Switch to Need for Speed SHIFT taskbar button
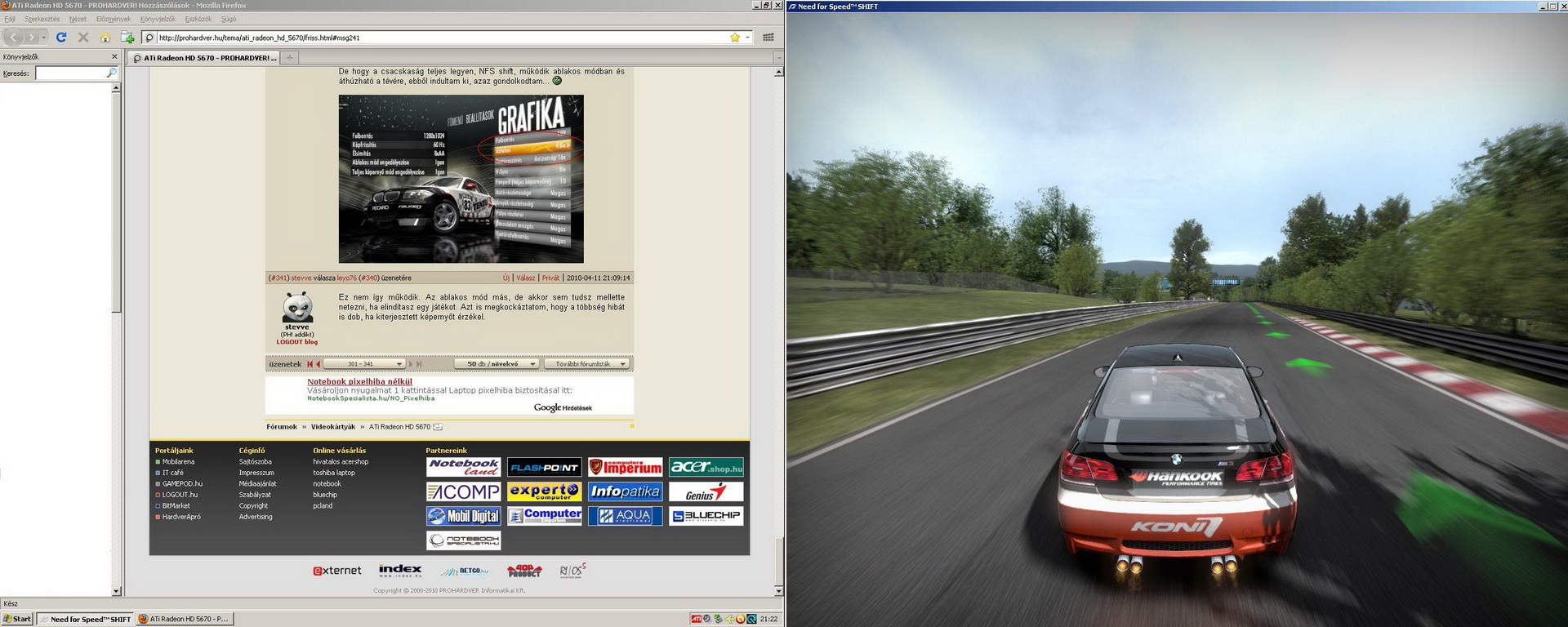Viewport: 1568px width, 627px height. click(85, 619)
